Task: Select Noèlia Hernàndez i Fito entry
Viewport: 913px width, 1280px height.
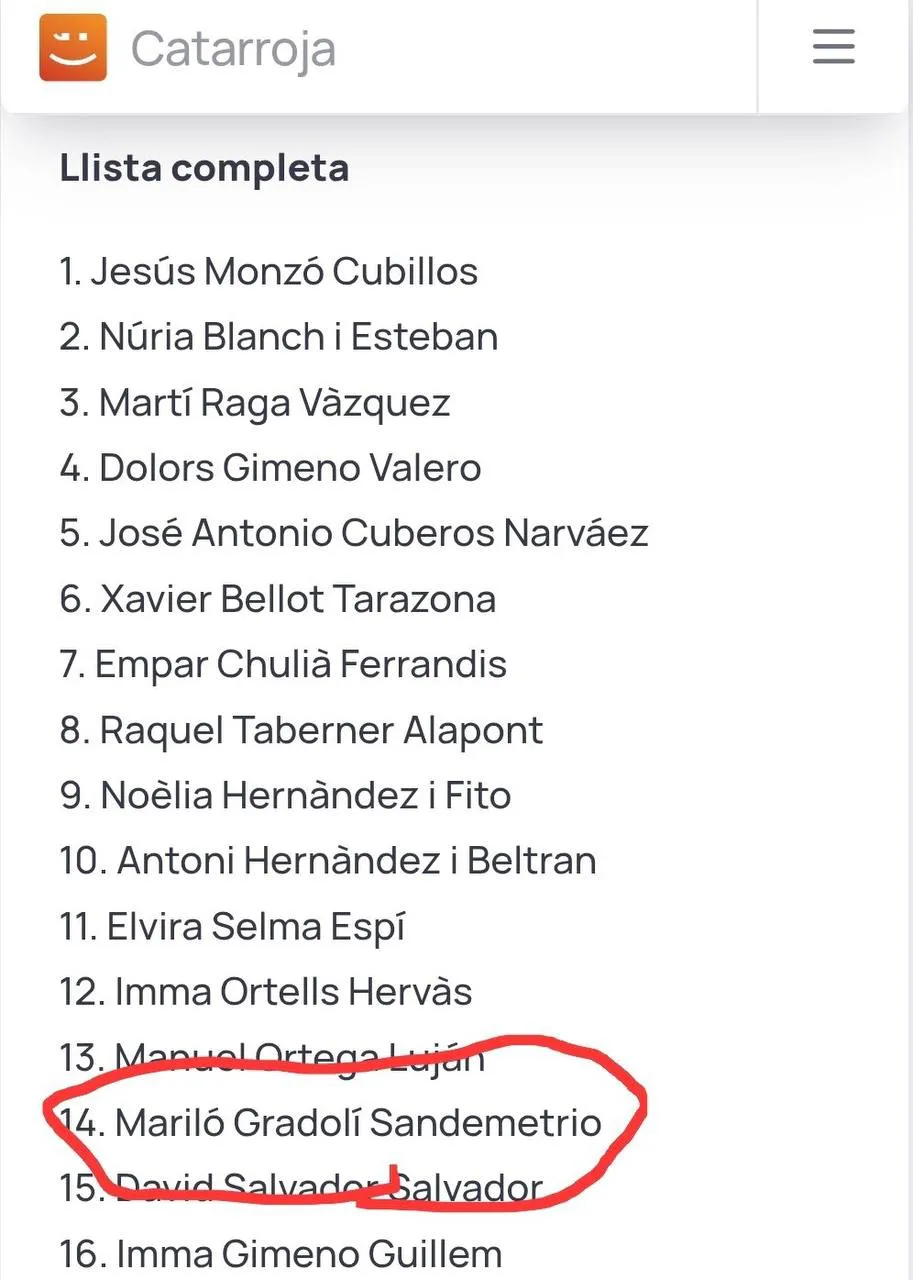Action: [285, 796]
